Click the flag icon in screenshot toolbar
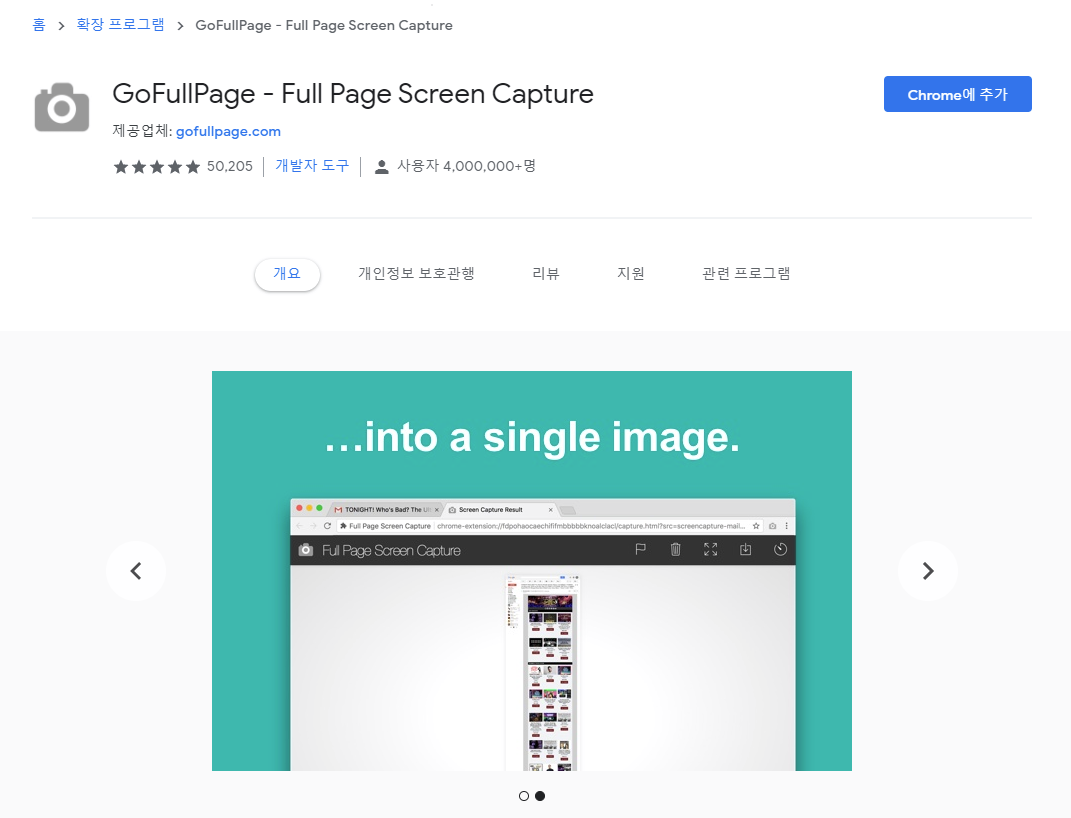1071x818 pixels. pos(640,550)
